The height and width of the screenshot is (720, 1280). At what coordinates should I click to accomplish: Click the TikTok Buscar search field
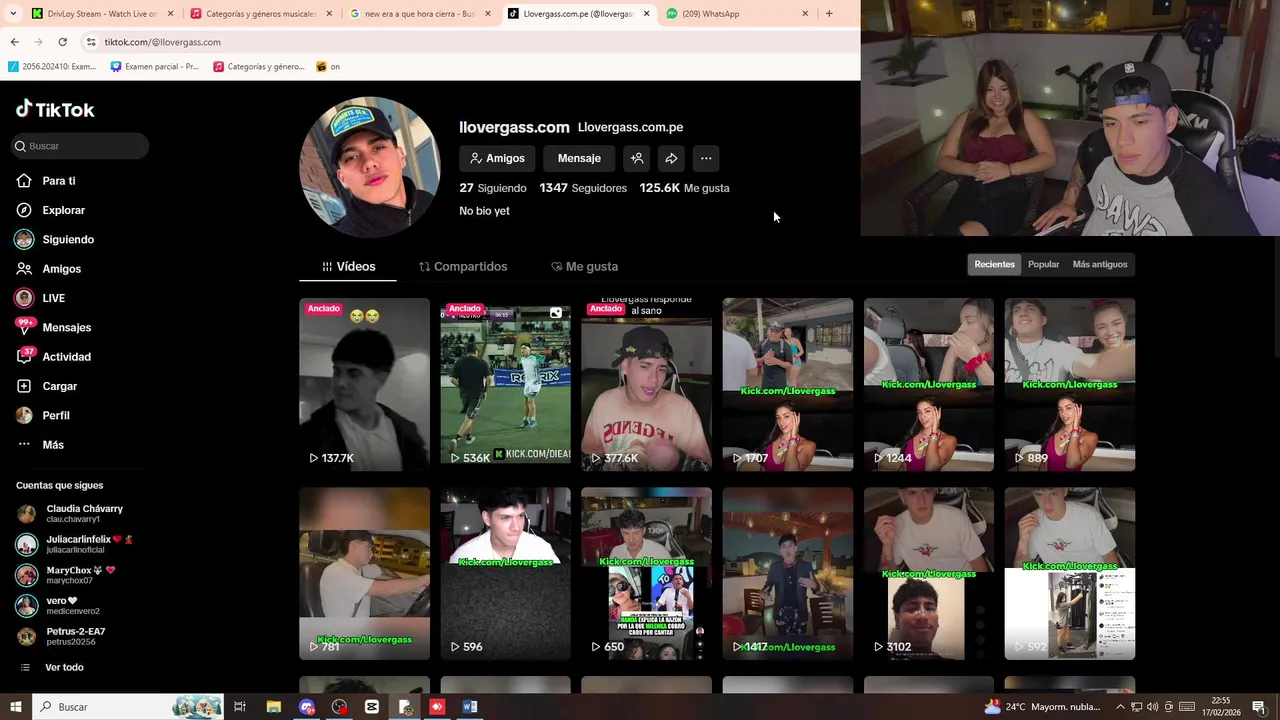[80, 146]
